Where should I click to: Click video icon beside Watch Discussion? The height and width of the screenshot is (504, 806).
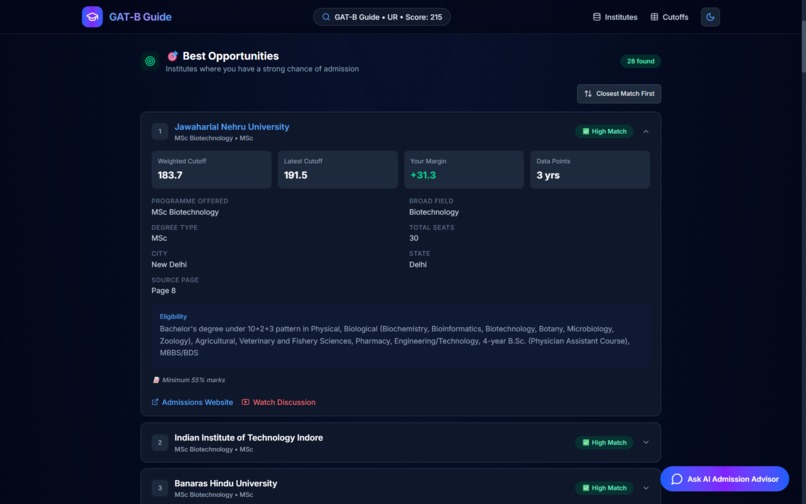[246, 402]
